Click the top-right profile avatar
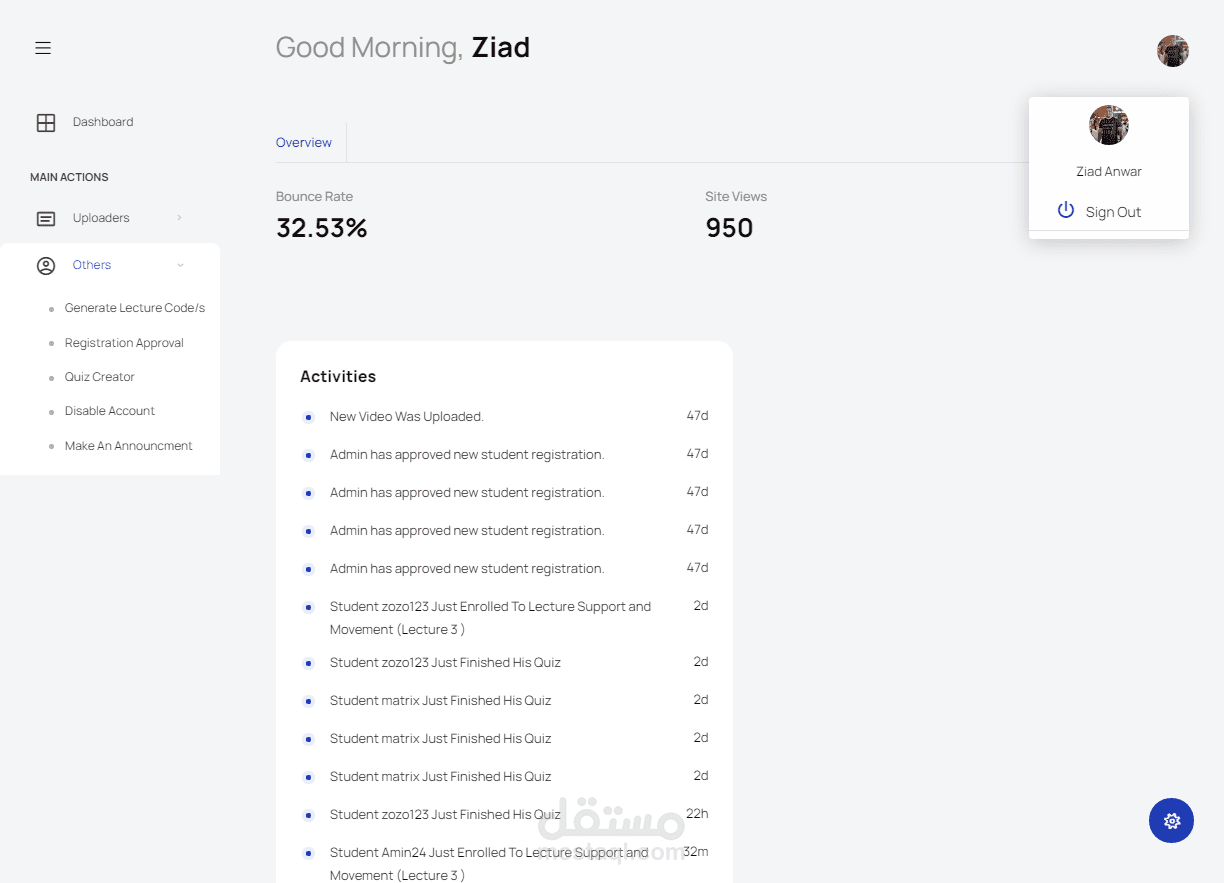 click(1172, 51)
